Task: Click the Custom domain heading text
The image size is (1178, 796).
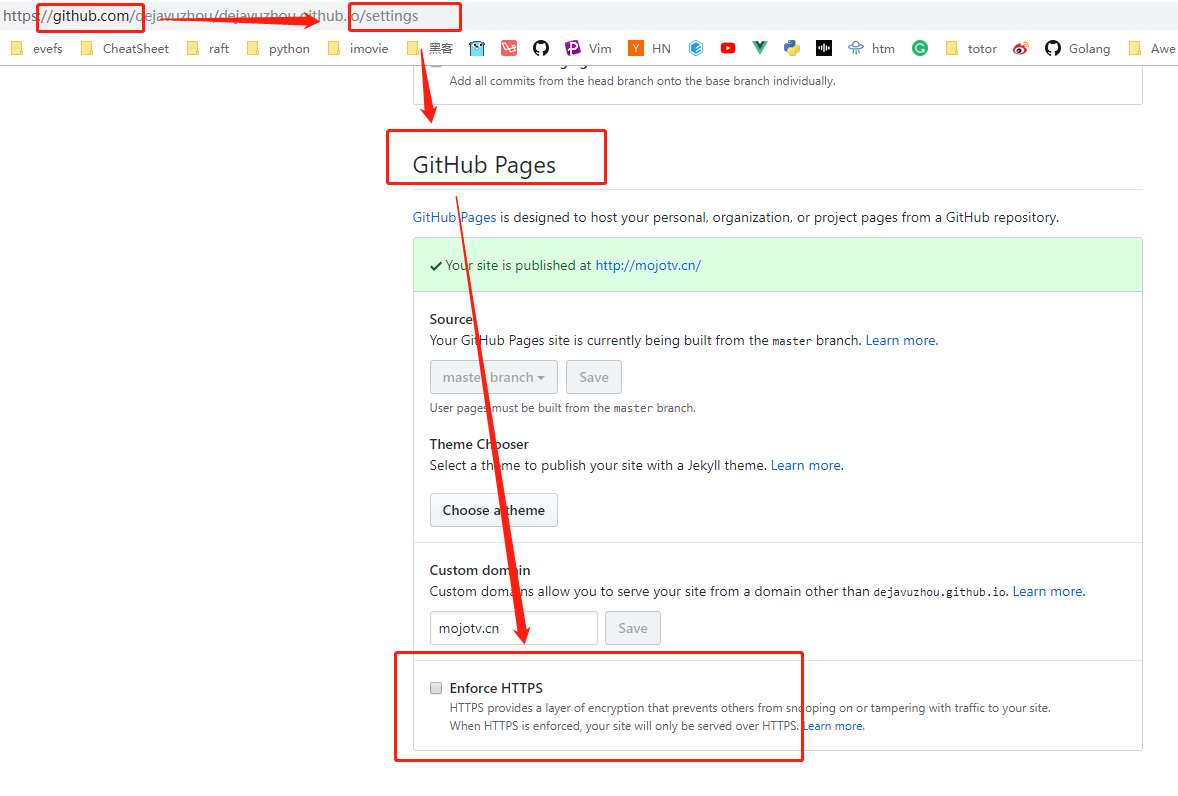Action: pyautogui.click(x=480, y=570)
